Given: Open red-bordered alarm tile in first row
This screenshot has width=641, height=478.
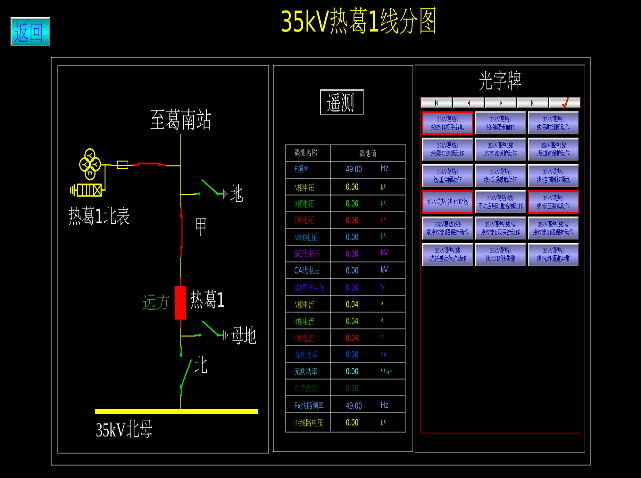Looking at the screenshot, I should [447, 123].
